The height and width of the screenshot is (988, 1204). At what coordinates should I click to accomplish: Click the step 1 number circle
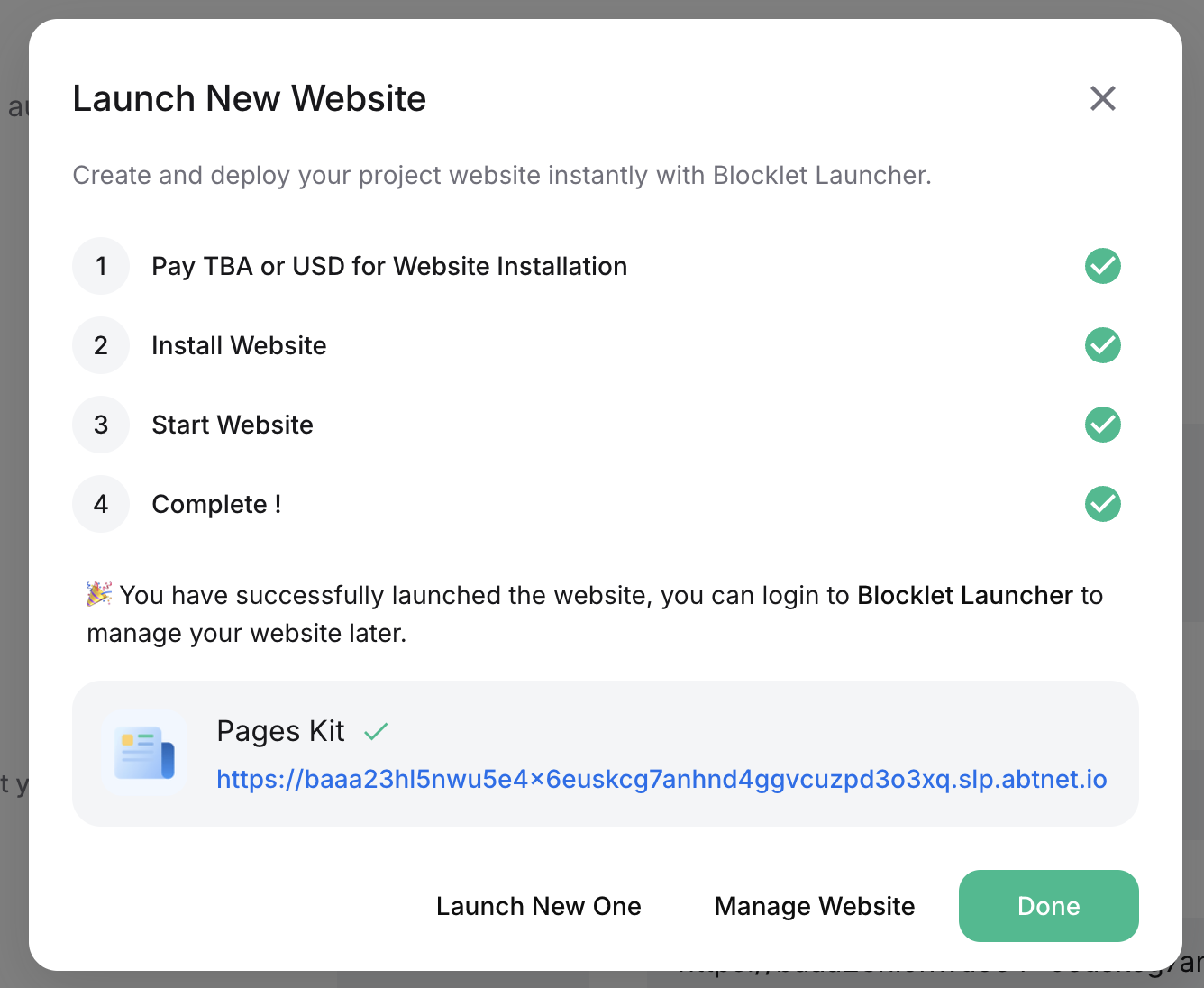pyautogui.click(x=101, y=266)
